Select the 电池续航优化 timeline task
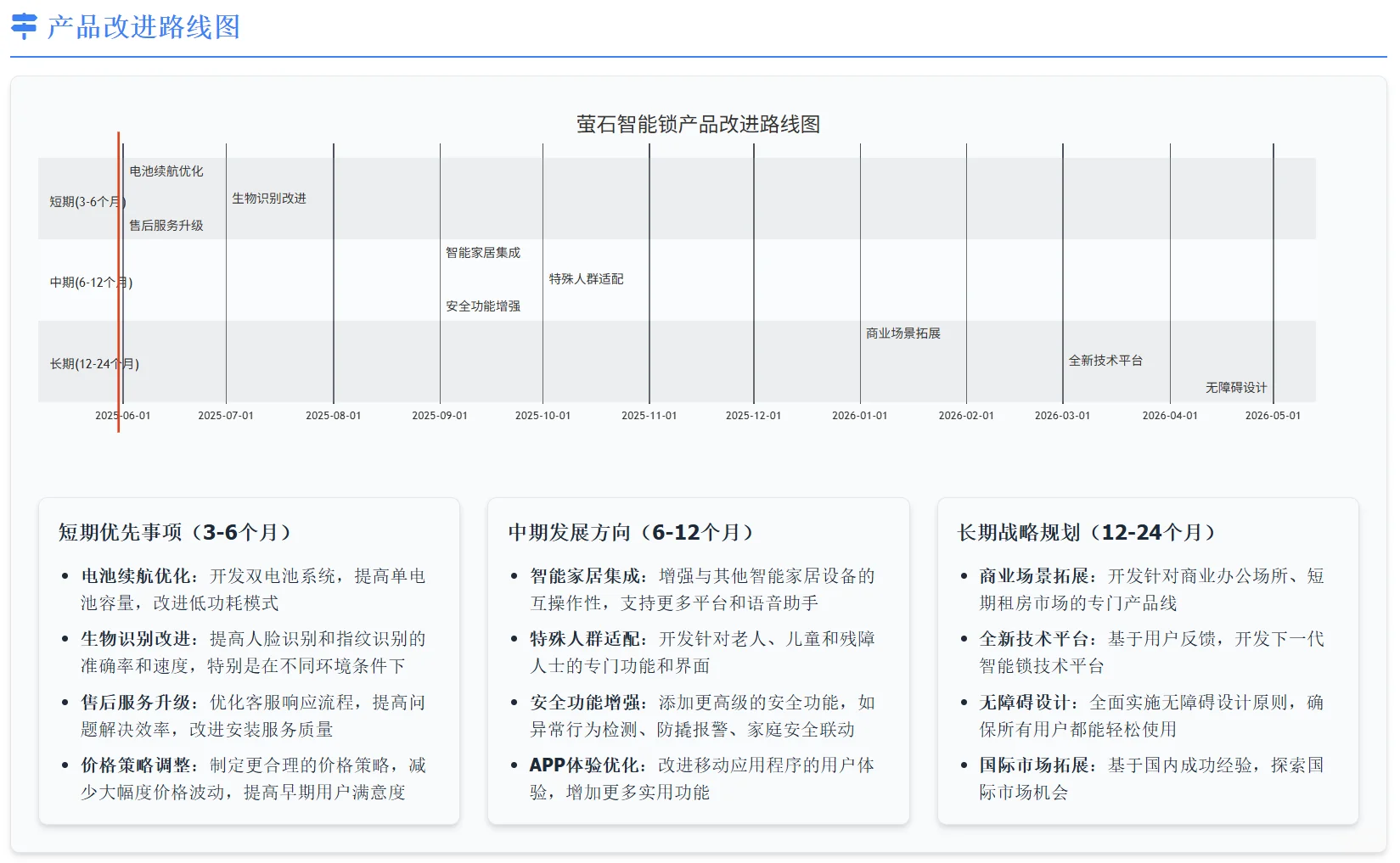 (166, 171)
